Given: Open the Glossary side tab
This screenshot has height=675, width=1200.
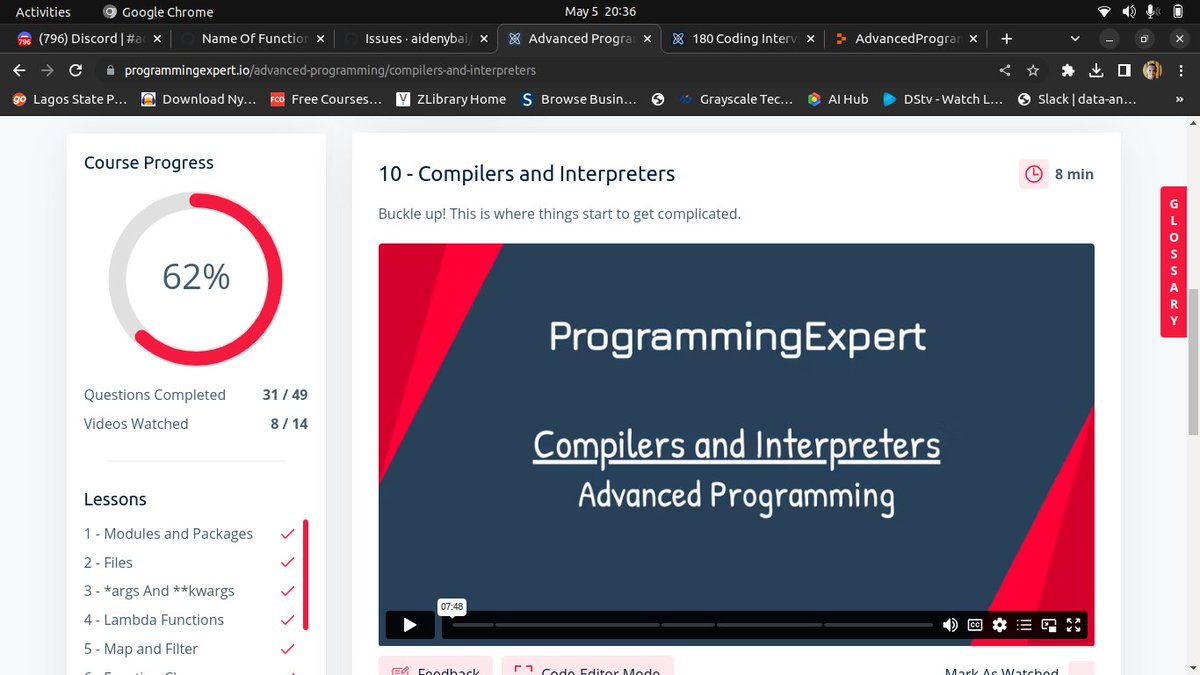Looking at the screenshot, I should click(1174, 262).
